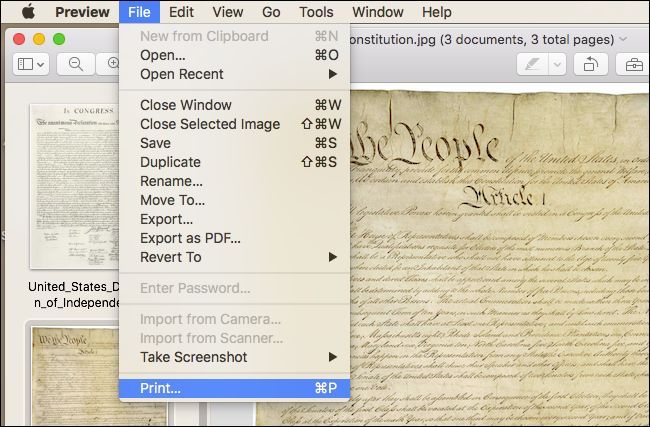Choose Move To… menu entry
This screenshot has height=427, width=650.
click(234, 200)
